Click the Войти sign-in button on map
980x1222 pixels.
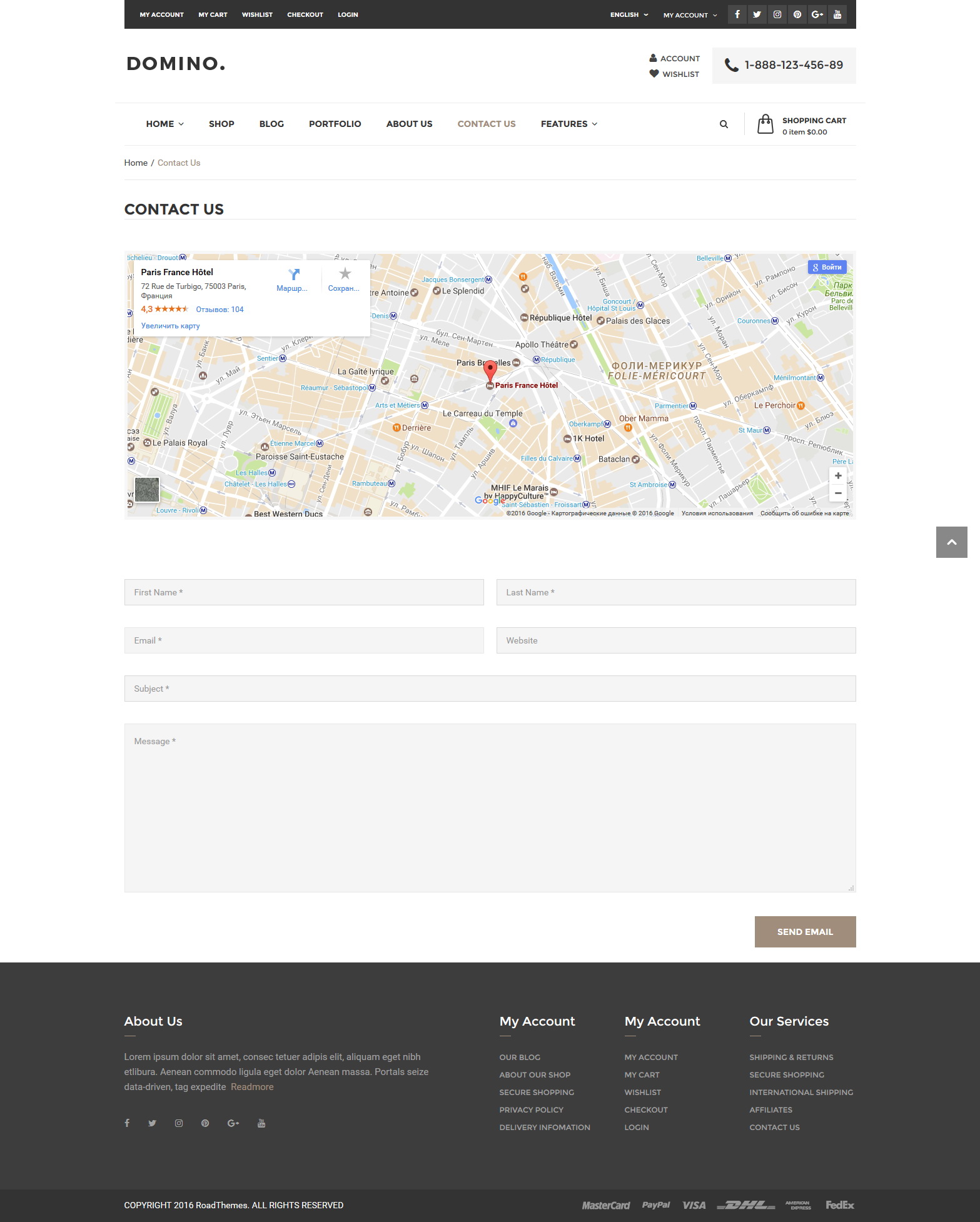pos(827,267)
